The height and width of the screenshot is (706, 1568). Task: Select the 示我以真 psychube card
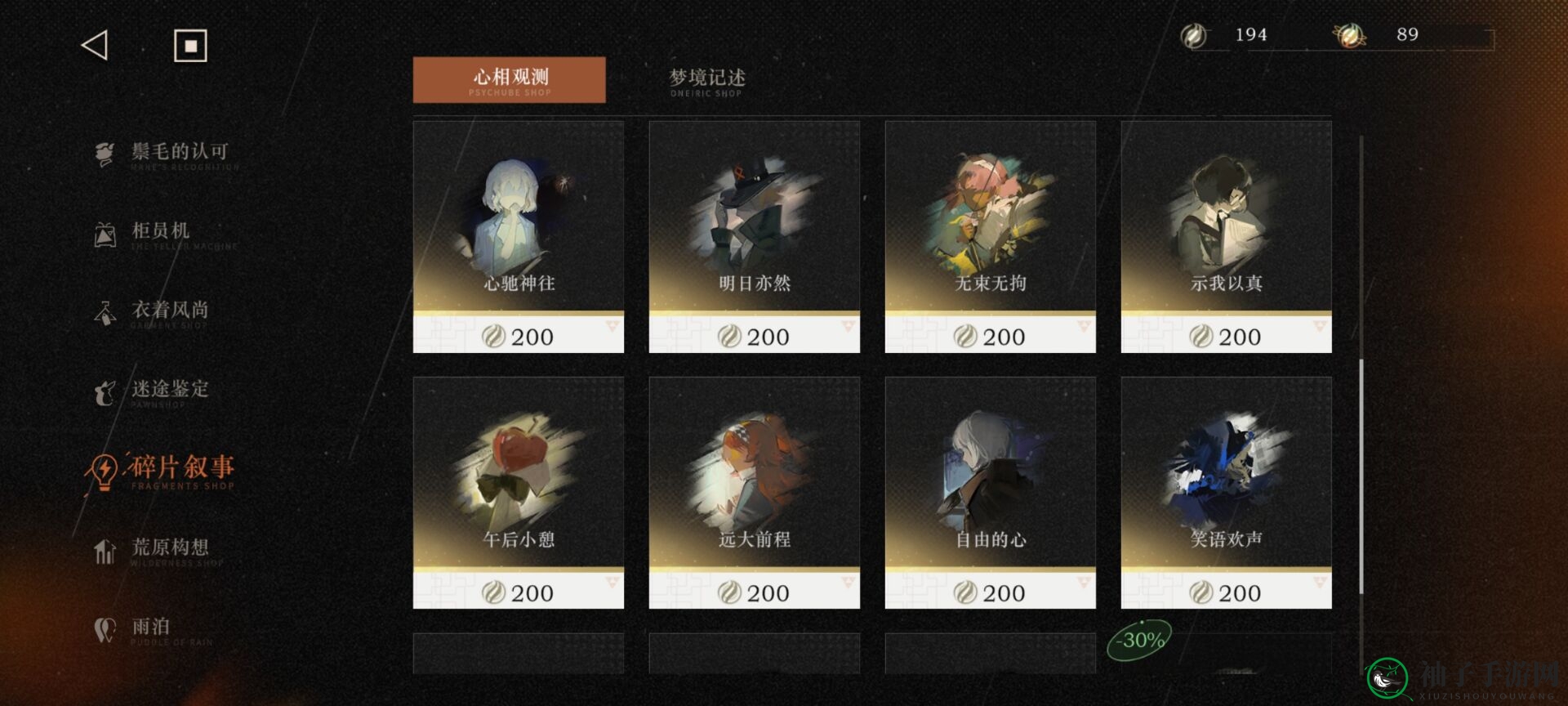(x=1227, y=237)
